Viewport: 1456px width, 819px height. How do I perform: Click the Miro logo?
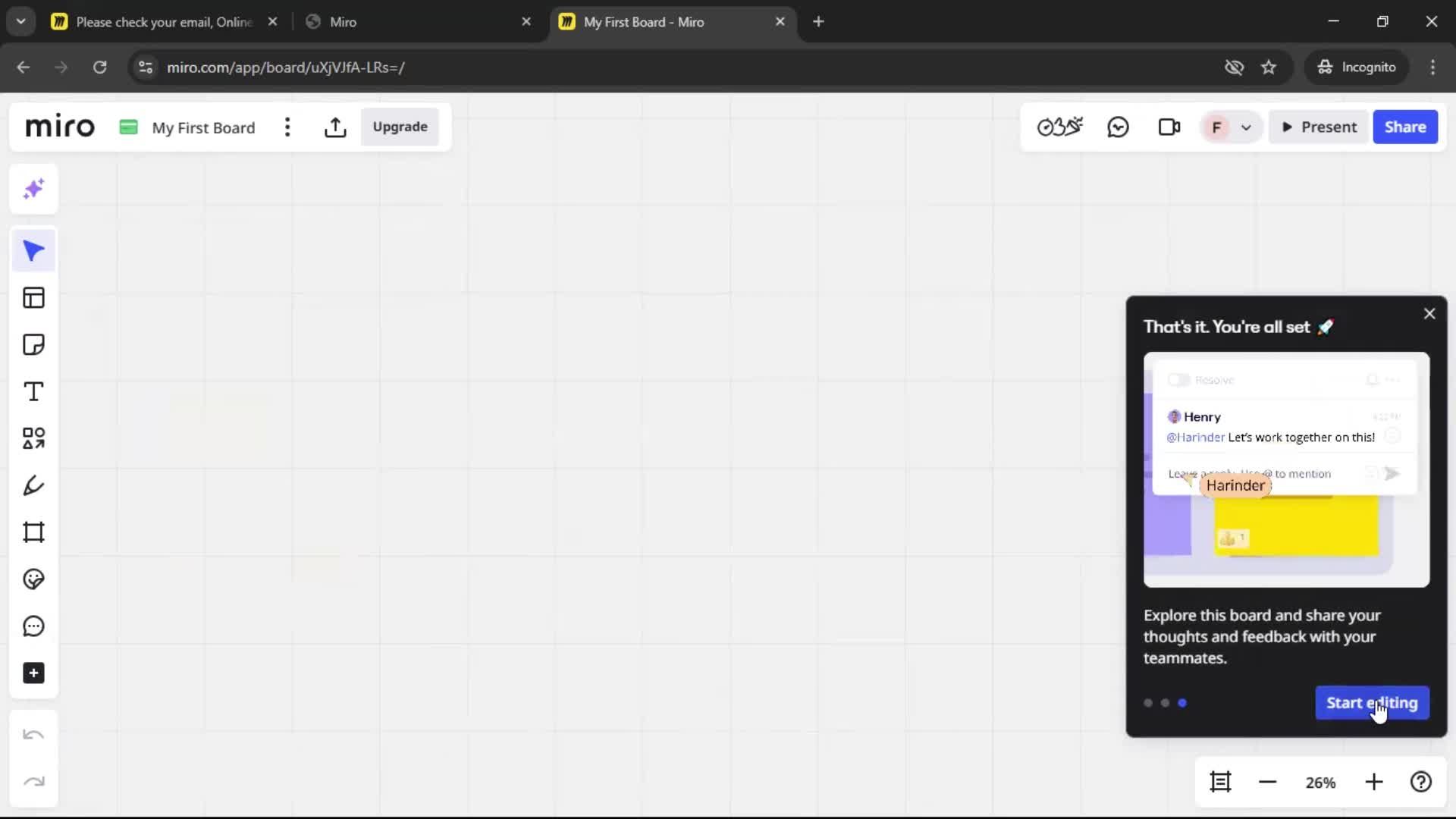[60, 127]
